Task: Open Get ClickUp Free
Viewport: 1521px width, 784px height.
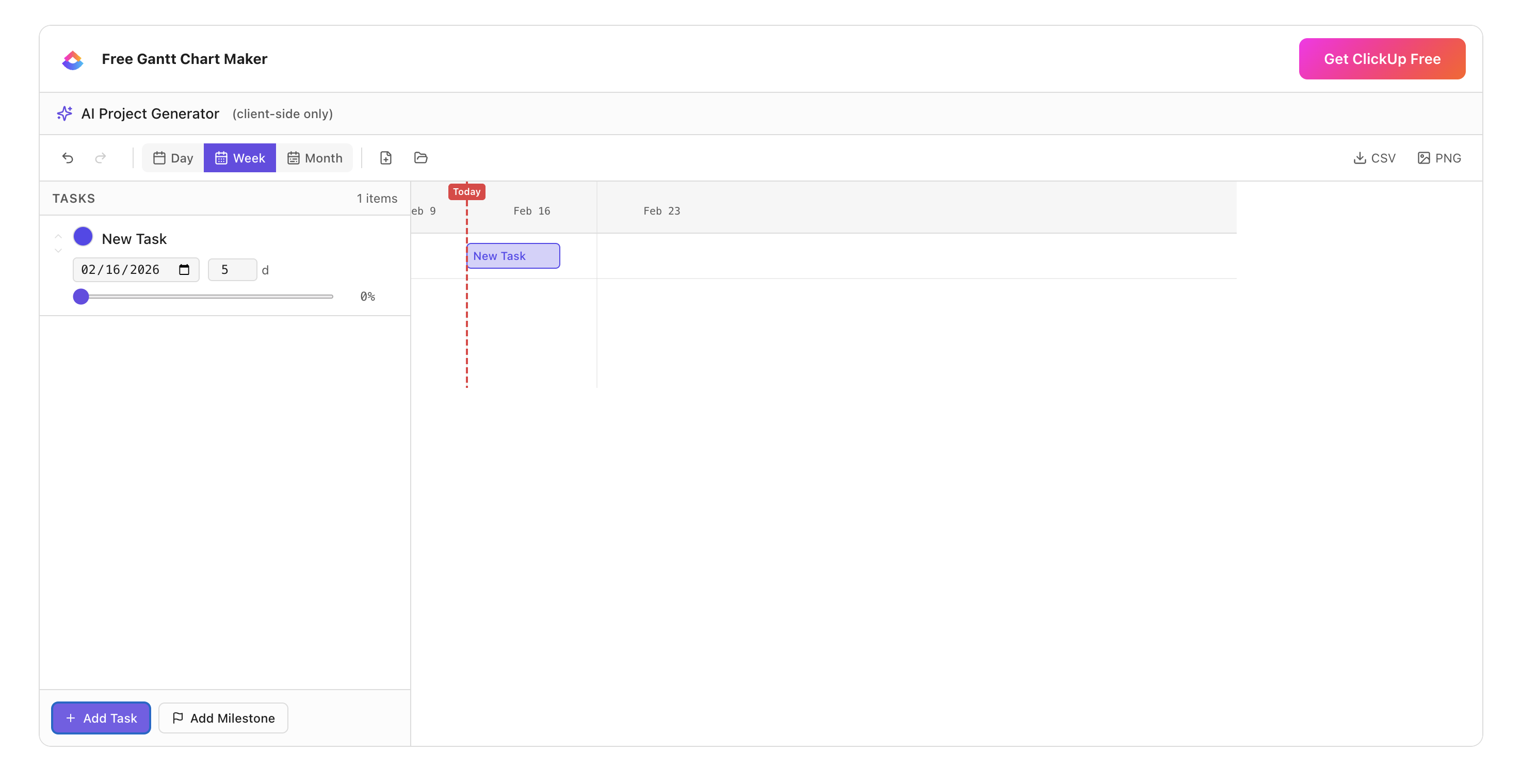Action: click(x=1382, y=58)
